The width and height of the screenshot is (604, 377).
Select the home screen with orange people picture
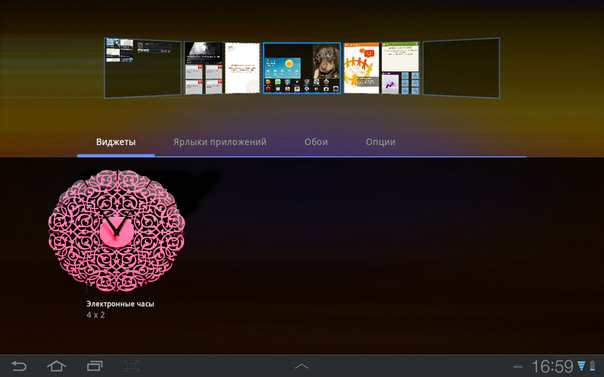tap(381, 68)
